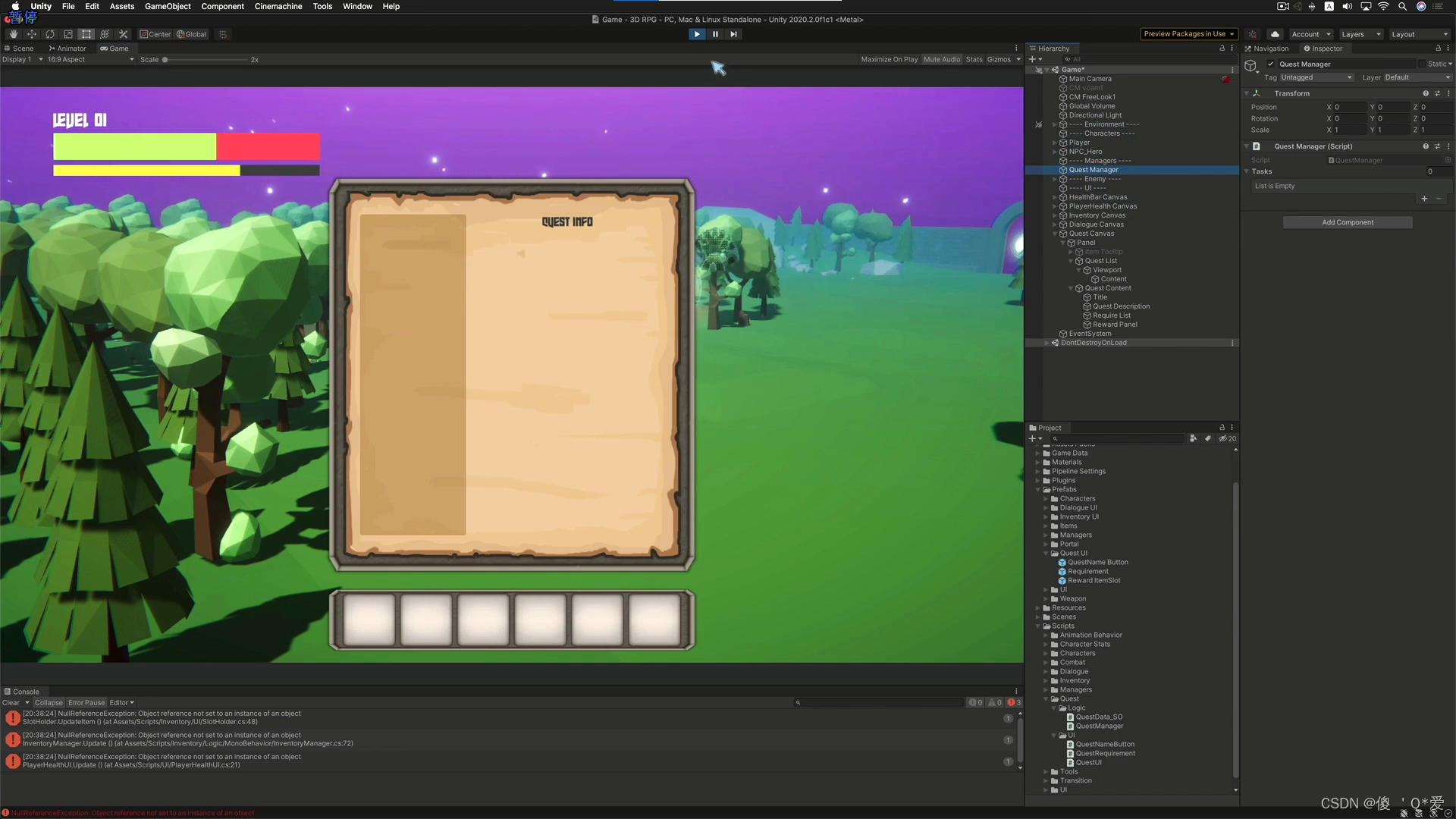Viewport: 1456px width, 819px height.
Task: Select the Rect transform tool
Action: (86, 34)
